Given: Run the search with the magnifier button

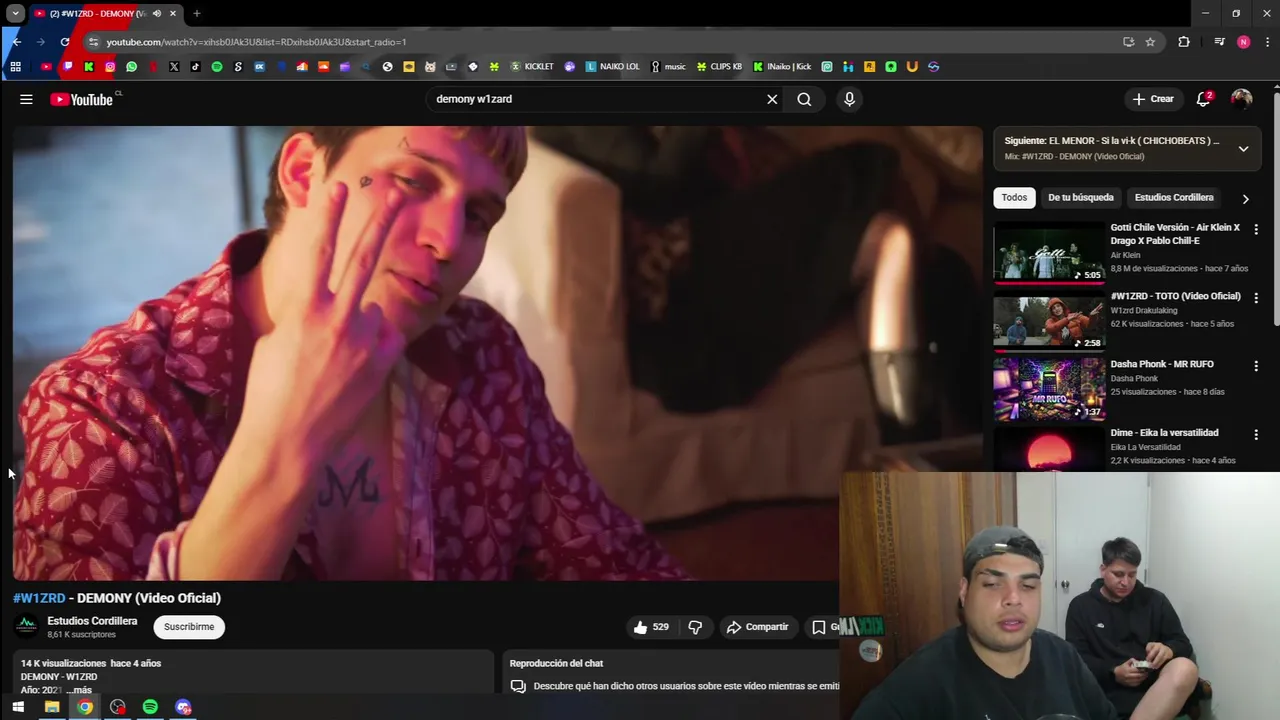Looking at the screenshot, I should pyautogui.click(x=804, y=99).
